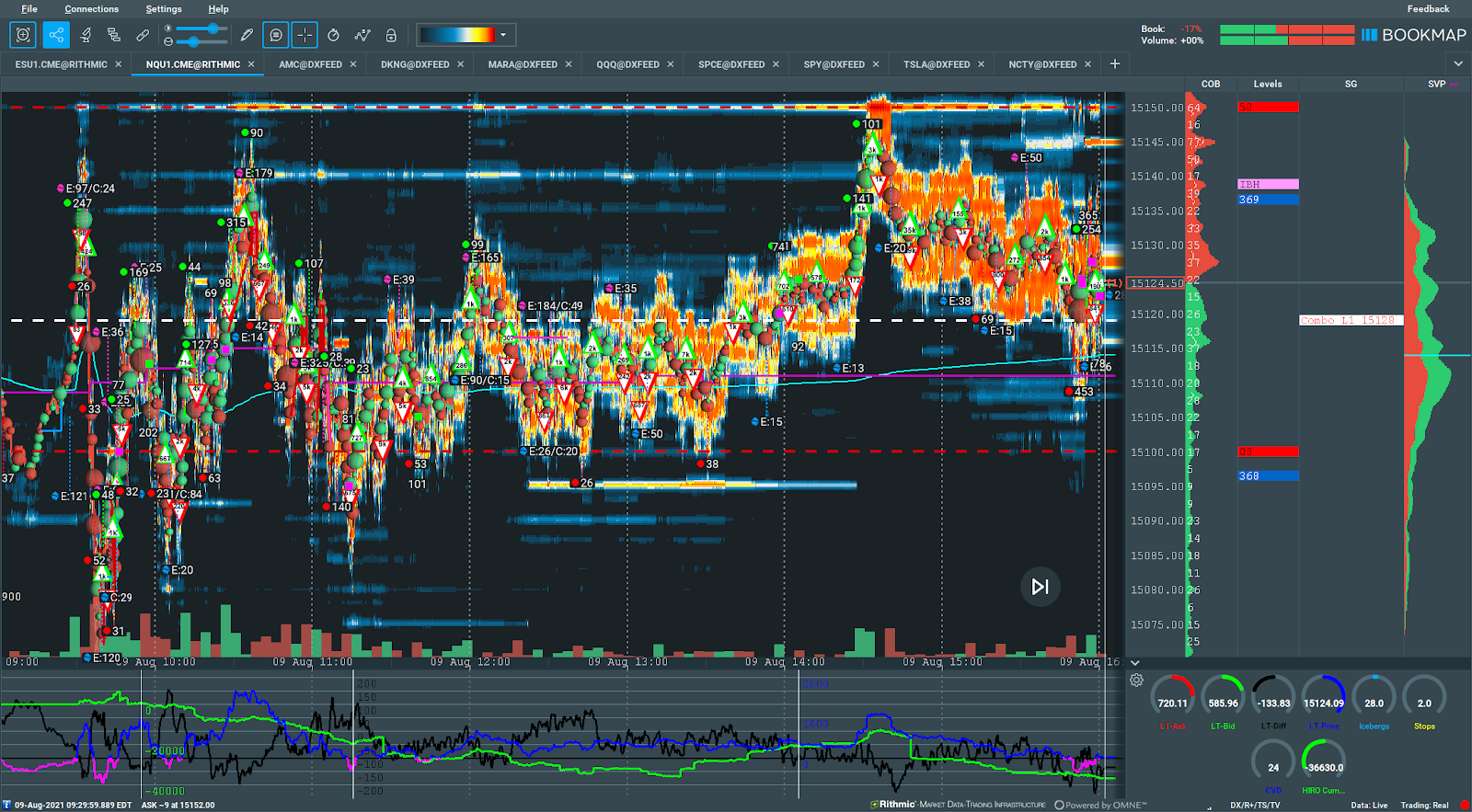
Task: Open the widget panel gear settings
Action: (x=1136, y=680)
